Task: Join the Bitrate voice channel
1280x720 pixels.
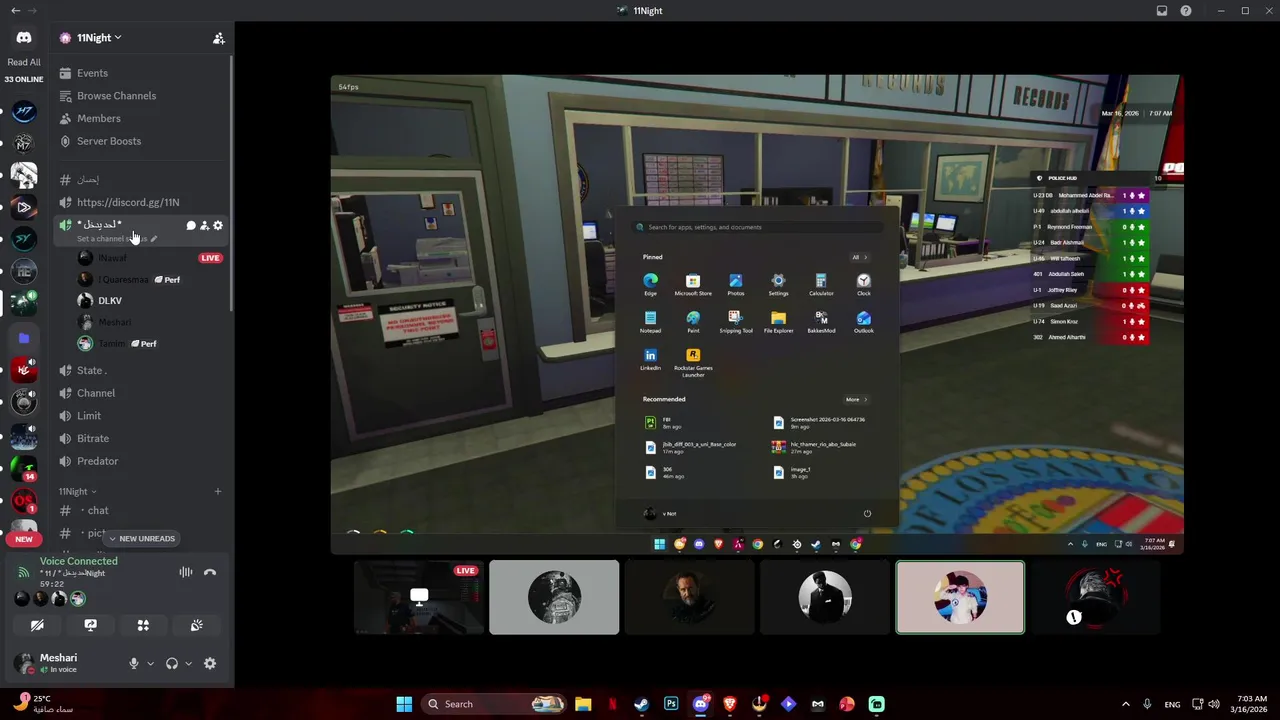Action: click(x=140, y=438)
